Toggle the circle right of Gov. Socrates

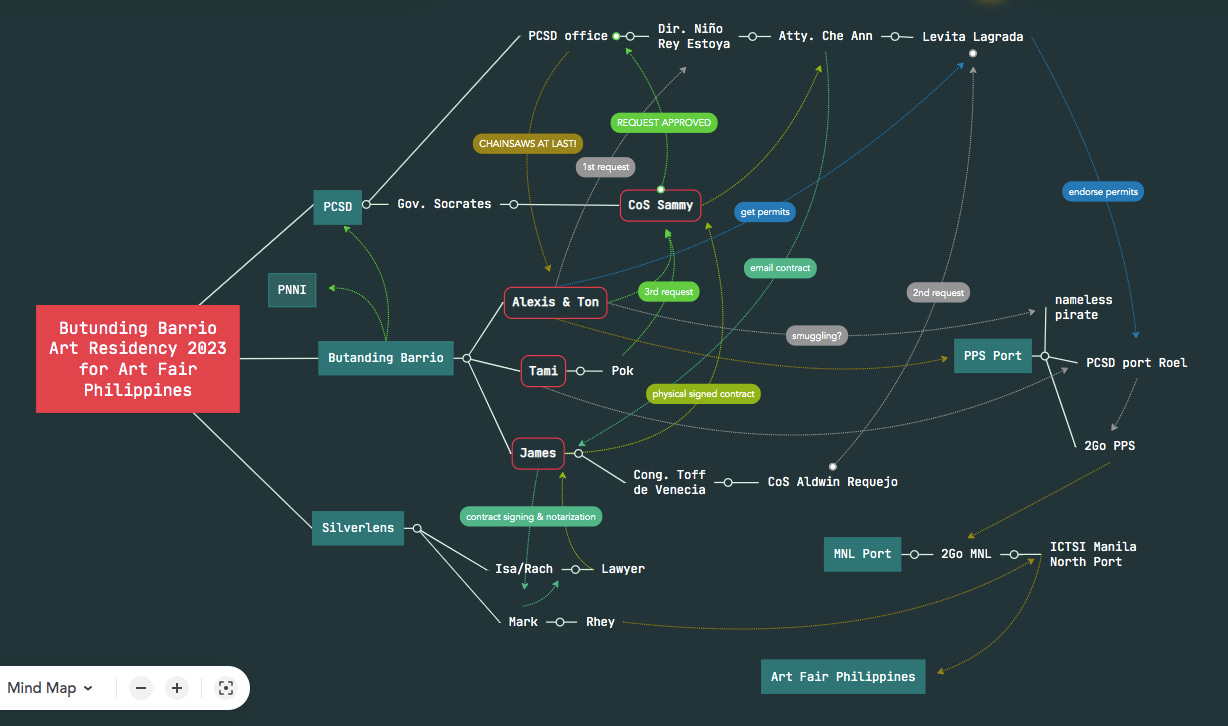pos(514,204)
